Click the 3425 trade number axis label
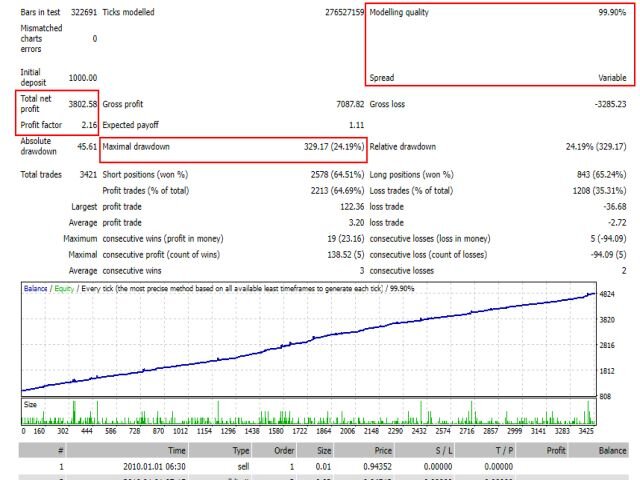This screenshot has height=480, width=640. (586, 431)
